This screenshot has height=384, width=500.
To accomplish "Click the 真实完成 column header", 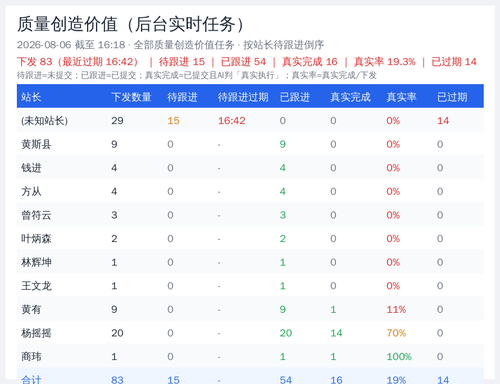I will [350, 97].
